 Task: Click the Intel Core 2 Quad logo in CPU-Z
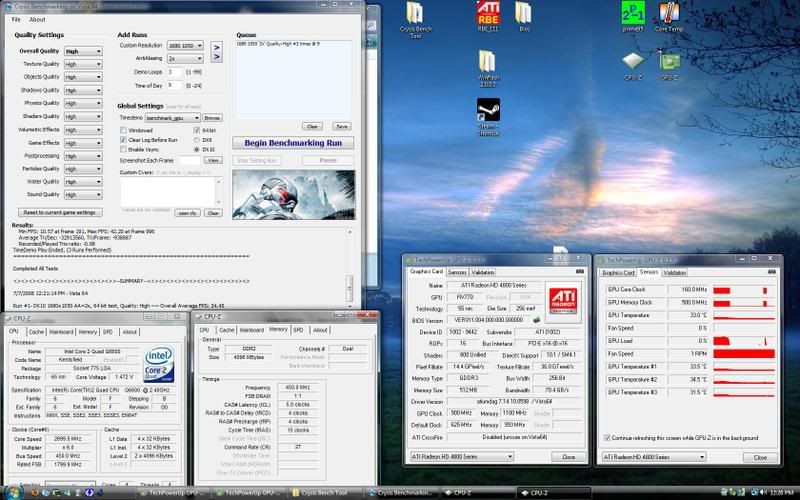pyautogui.click(x=159, y=365)
